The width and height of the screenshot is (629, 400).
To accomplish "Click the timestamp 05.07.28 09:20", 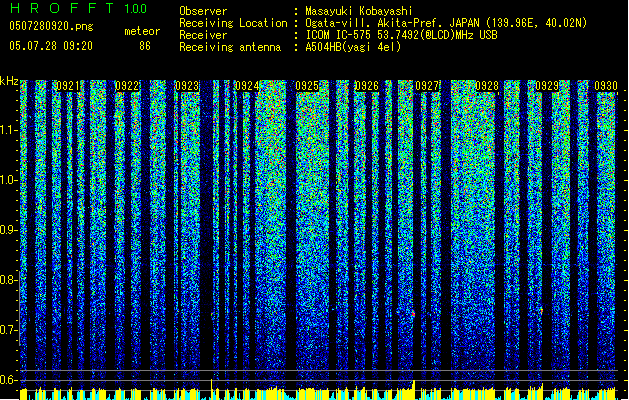I will pos(51,46).
